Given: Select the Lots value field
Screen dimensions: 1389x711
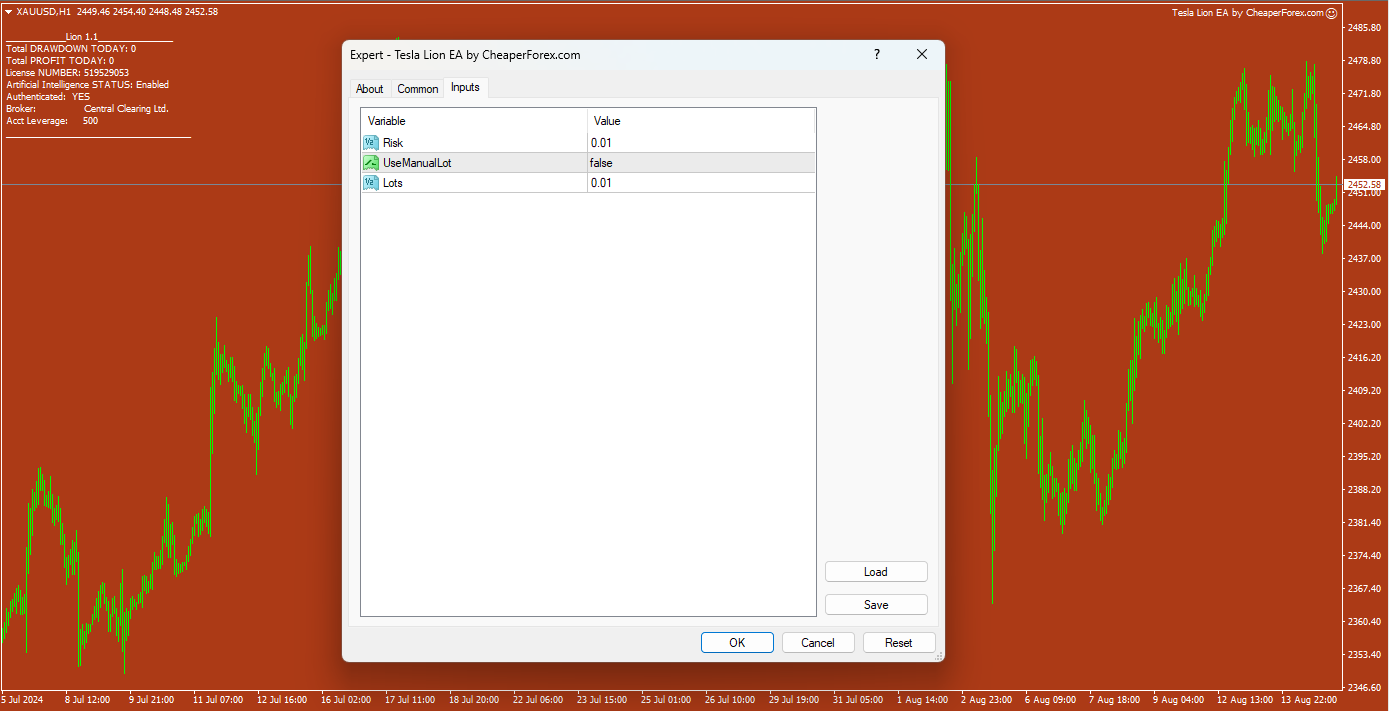Looking at the screenshot, I should 700,183.
